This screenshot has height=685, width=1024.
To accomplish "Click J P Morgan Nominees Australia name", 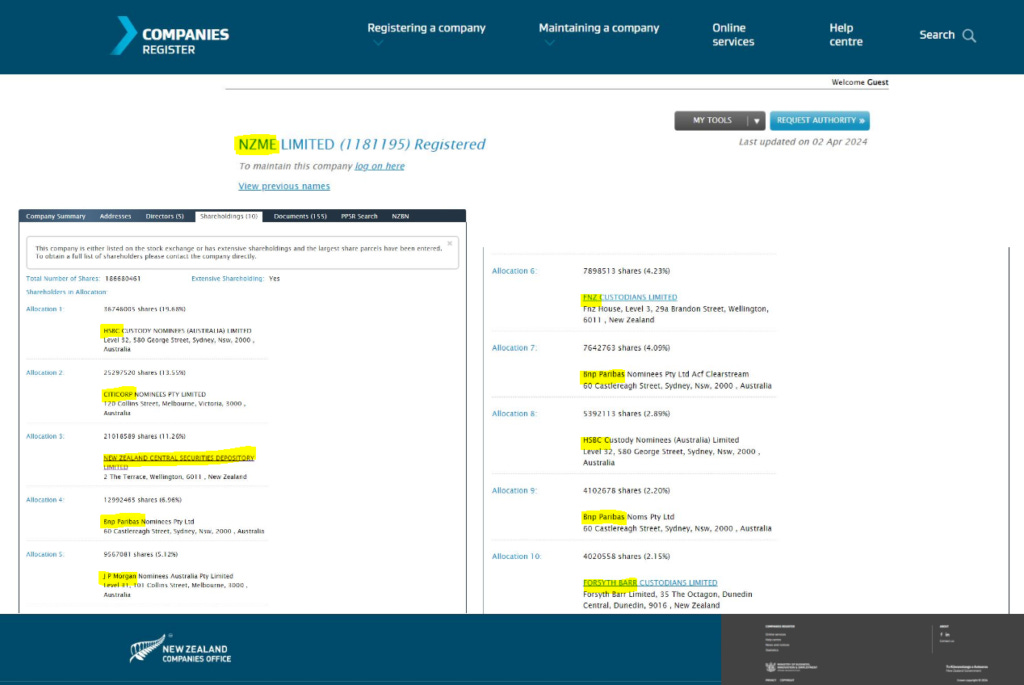I will (x=168, y=576).
